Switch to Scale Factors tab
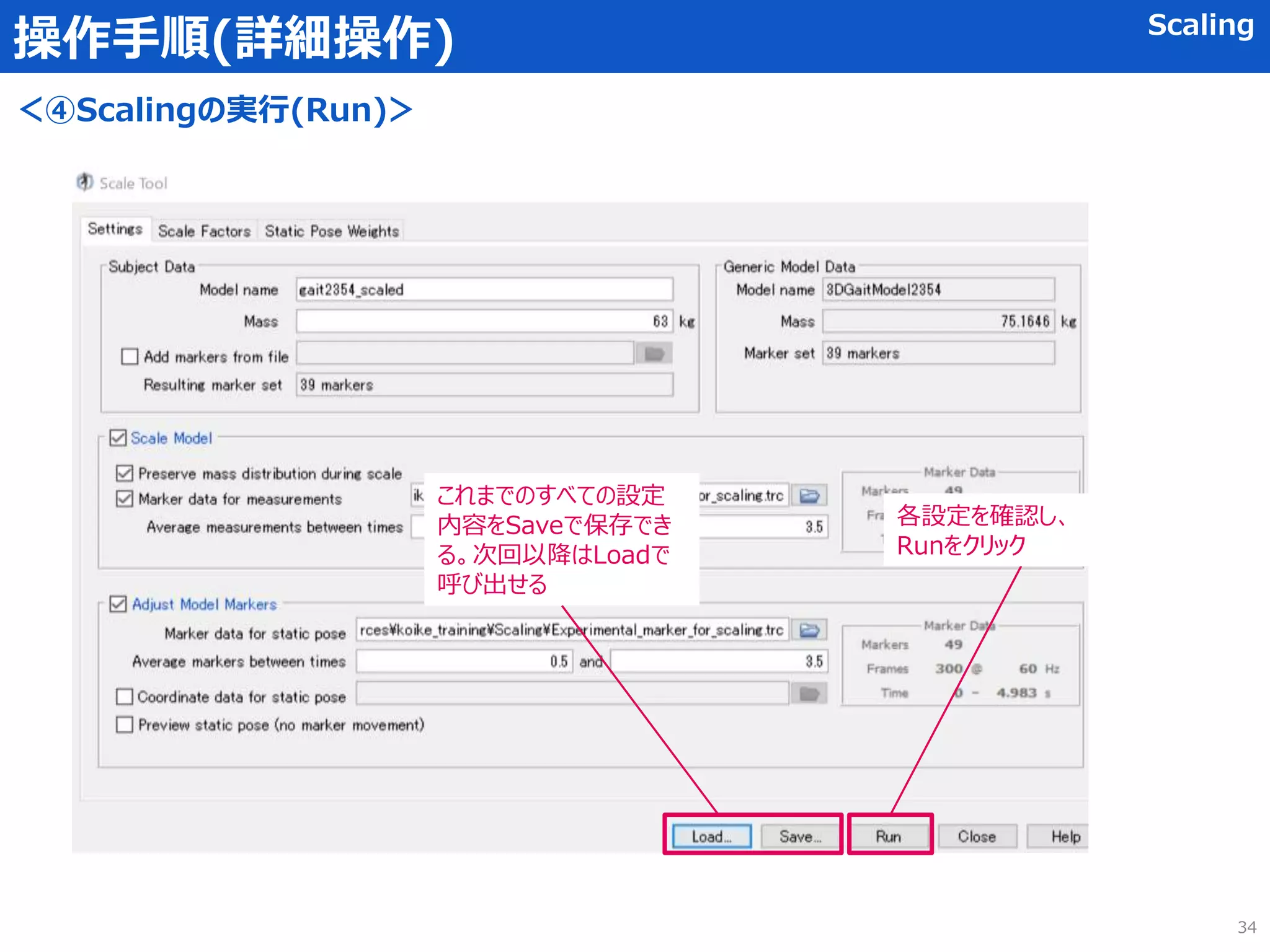This screenshot has height=952, width=1270. [204, 231]
